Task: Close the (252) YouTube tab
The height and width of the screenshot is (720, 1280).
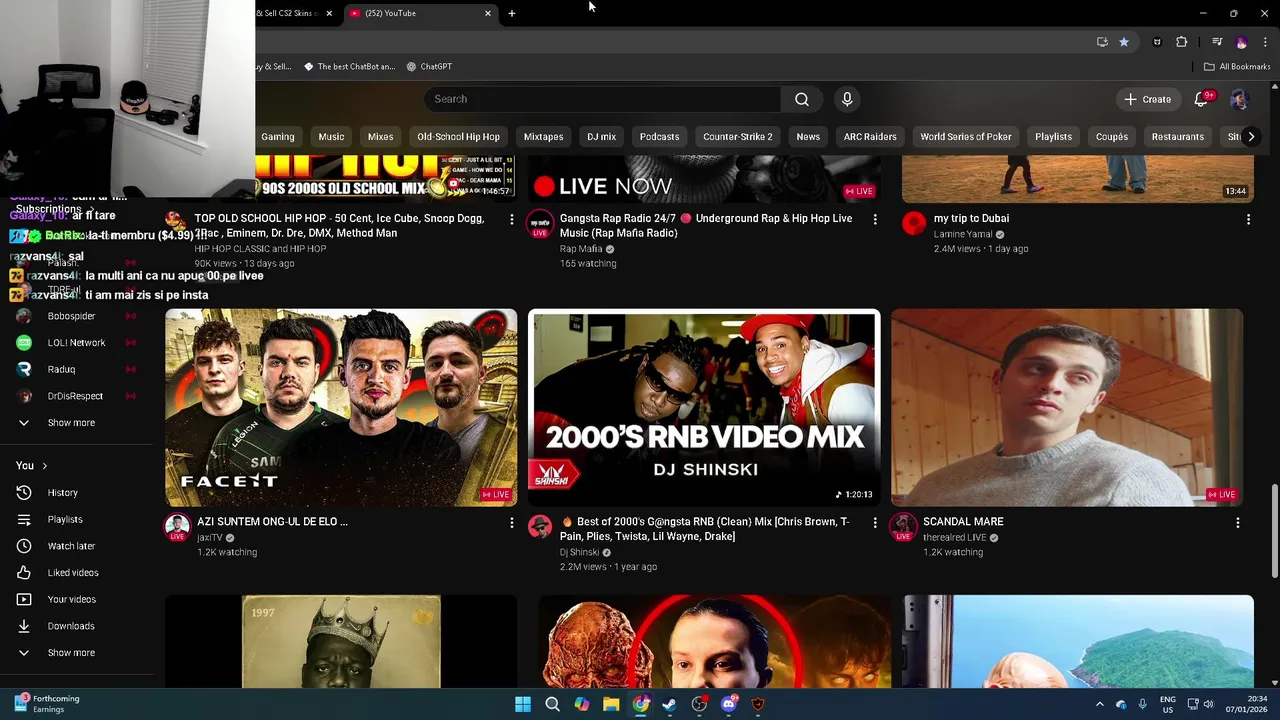Action: point(488,13)
